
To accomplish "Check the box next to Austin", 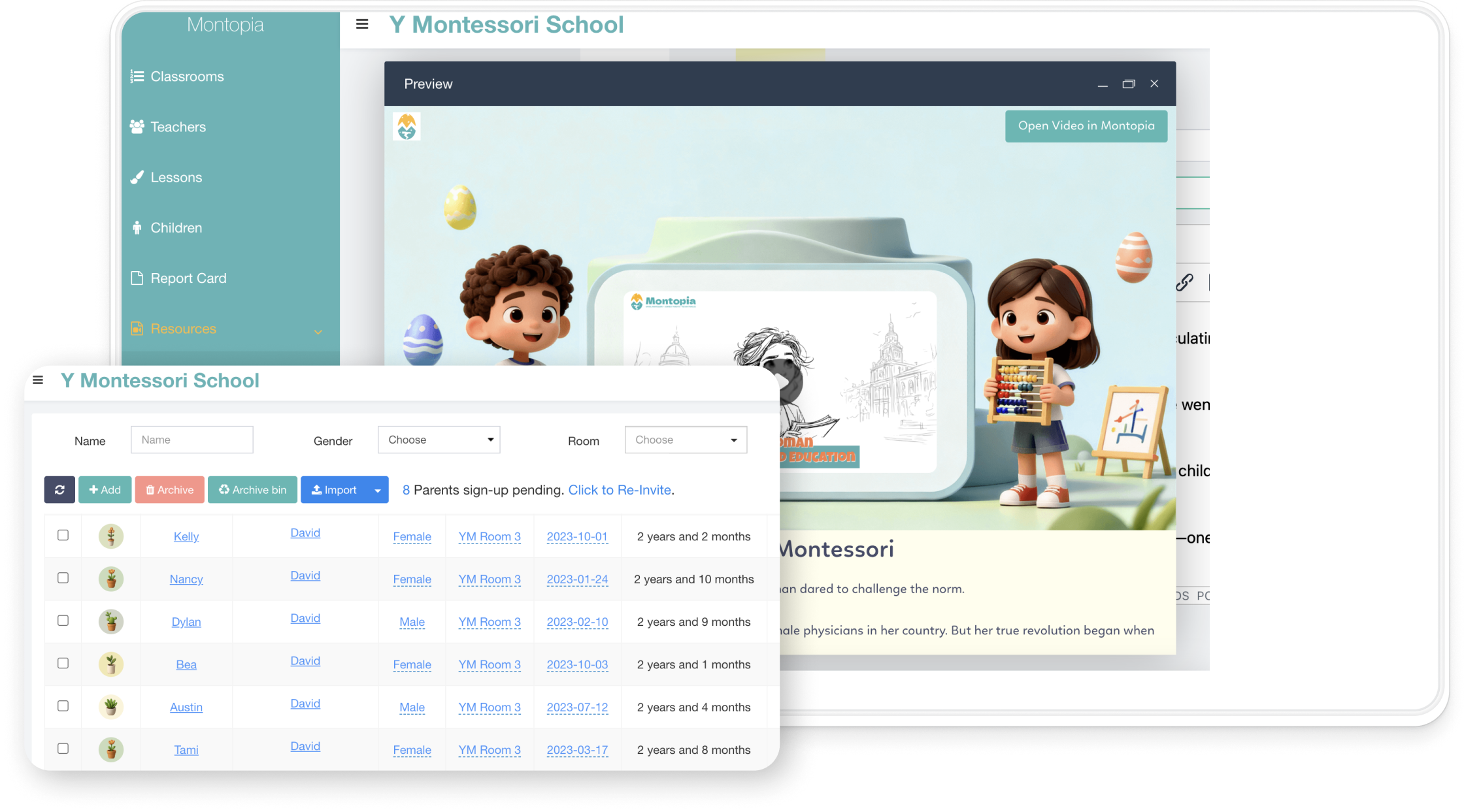I will point(63,706).
